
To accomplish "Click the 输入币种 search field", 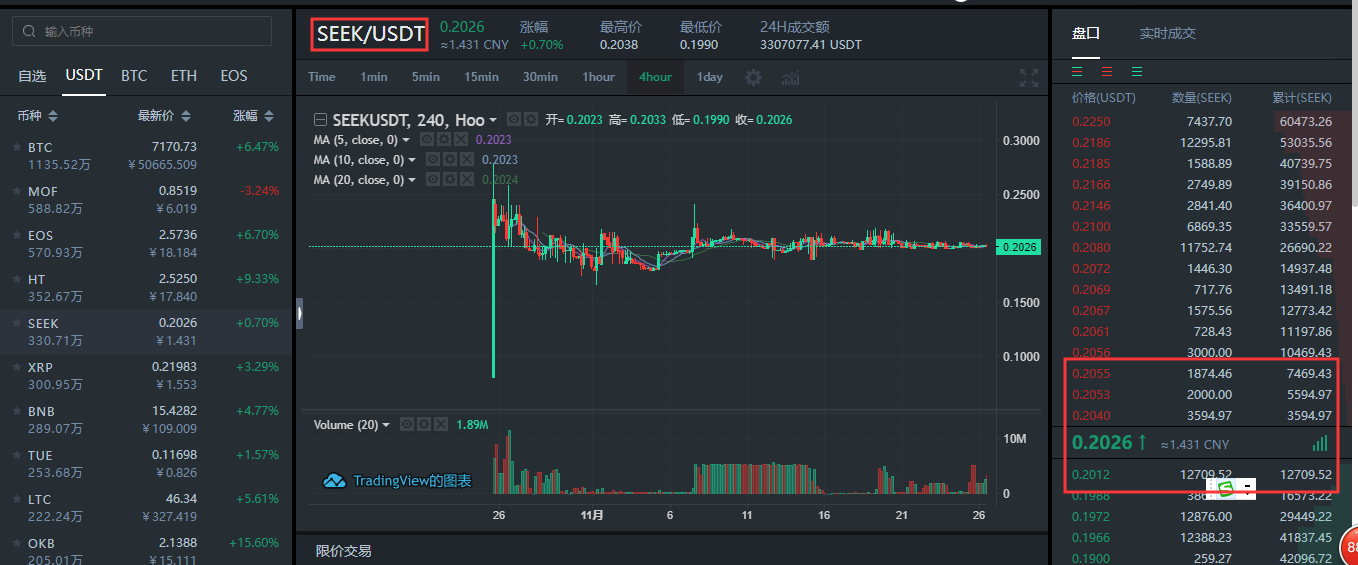I will click(x=142, y=31).
